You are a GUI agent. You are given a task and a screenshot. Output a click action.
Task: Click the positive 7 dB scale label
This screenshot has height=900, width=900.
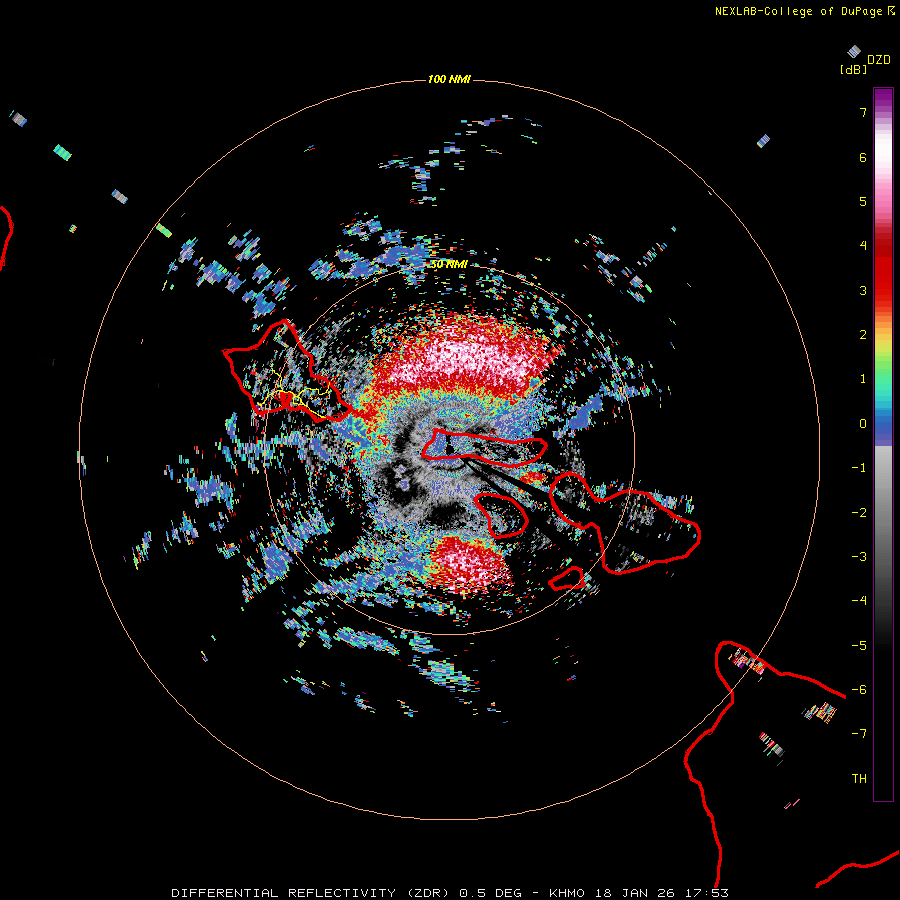[863, 112]
